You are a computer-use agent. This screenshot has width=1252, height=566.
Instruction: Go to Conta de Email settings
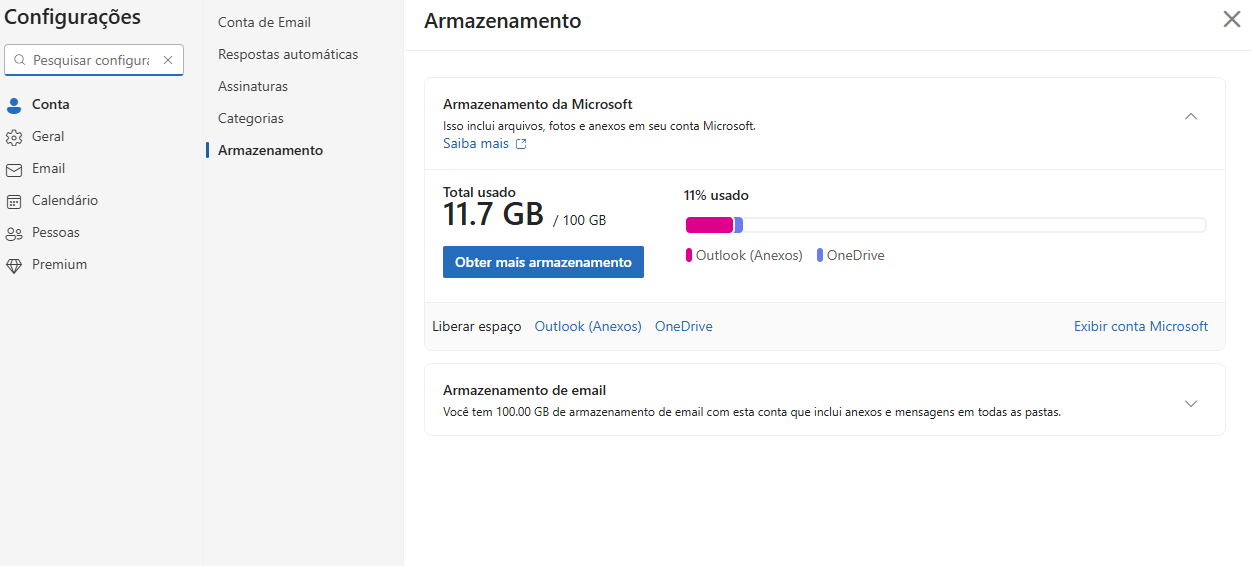pos(264,22)
